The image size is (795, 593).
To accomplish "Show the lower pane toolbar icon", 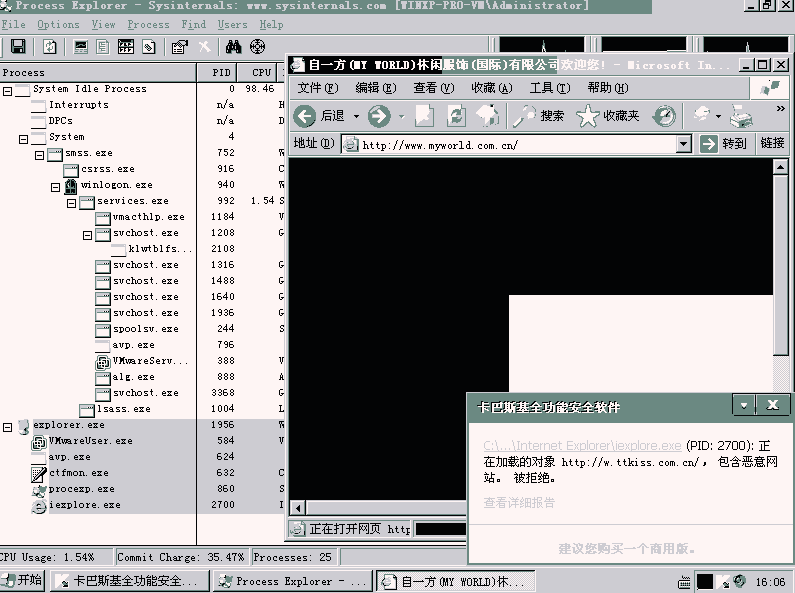I will (x=126, y=47).
